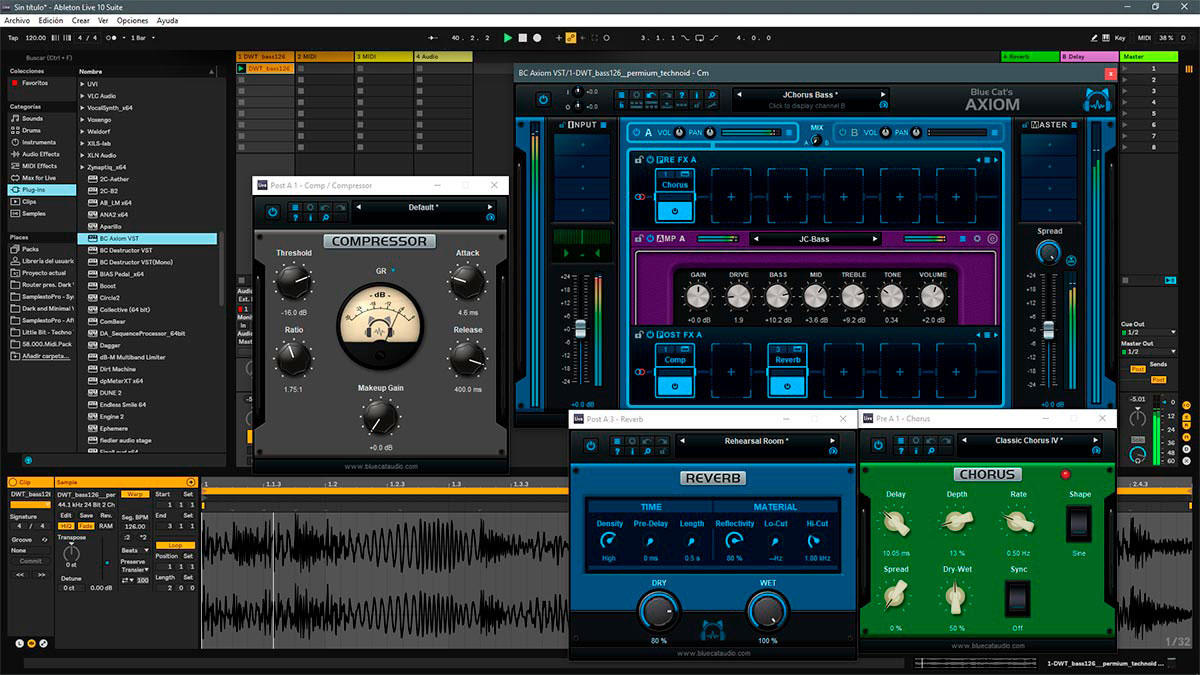The width and height of the screenshot is (1200, 675).
Task: Click the Stop button in transport
Action: pyautogui.click(x=523, y=38)
